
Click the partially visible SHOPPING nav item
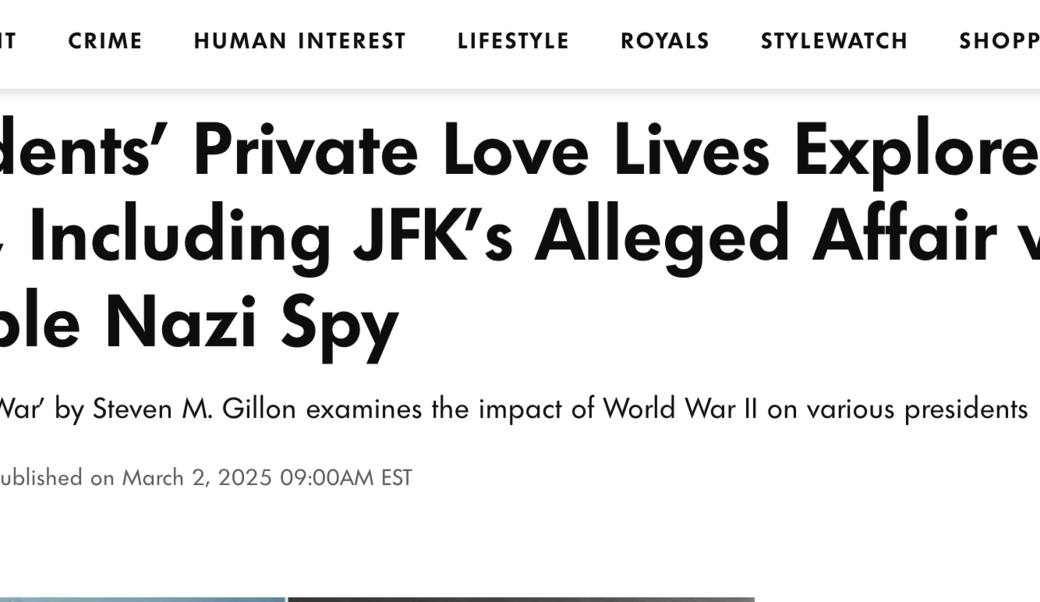coord(998,41)
